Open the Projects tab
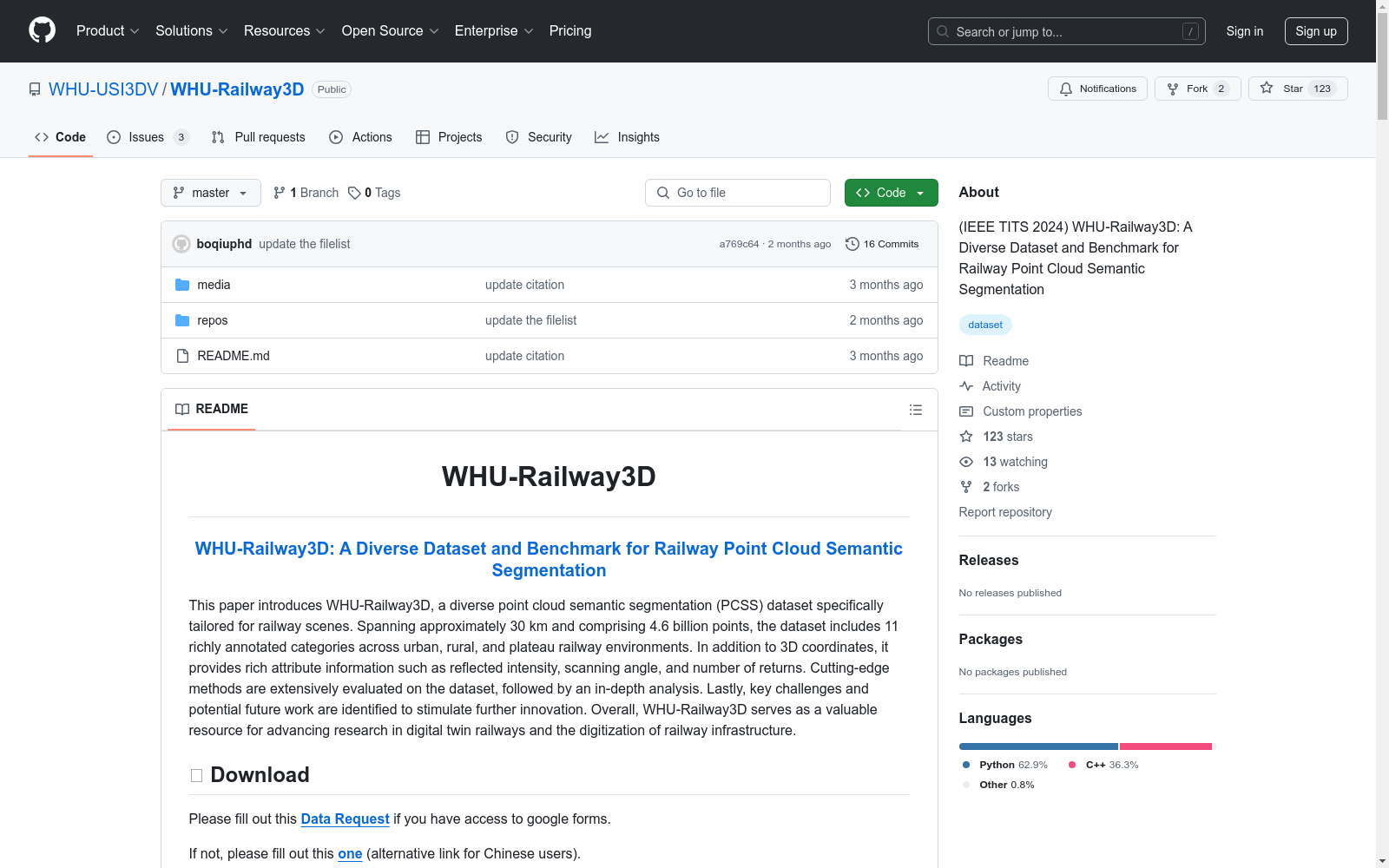Screen dimensions: 1389x868 tap(449, 137)
